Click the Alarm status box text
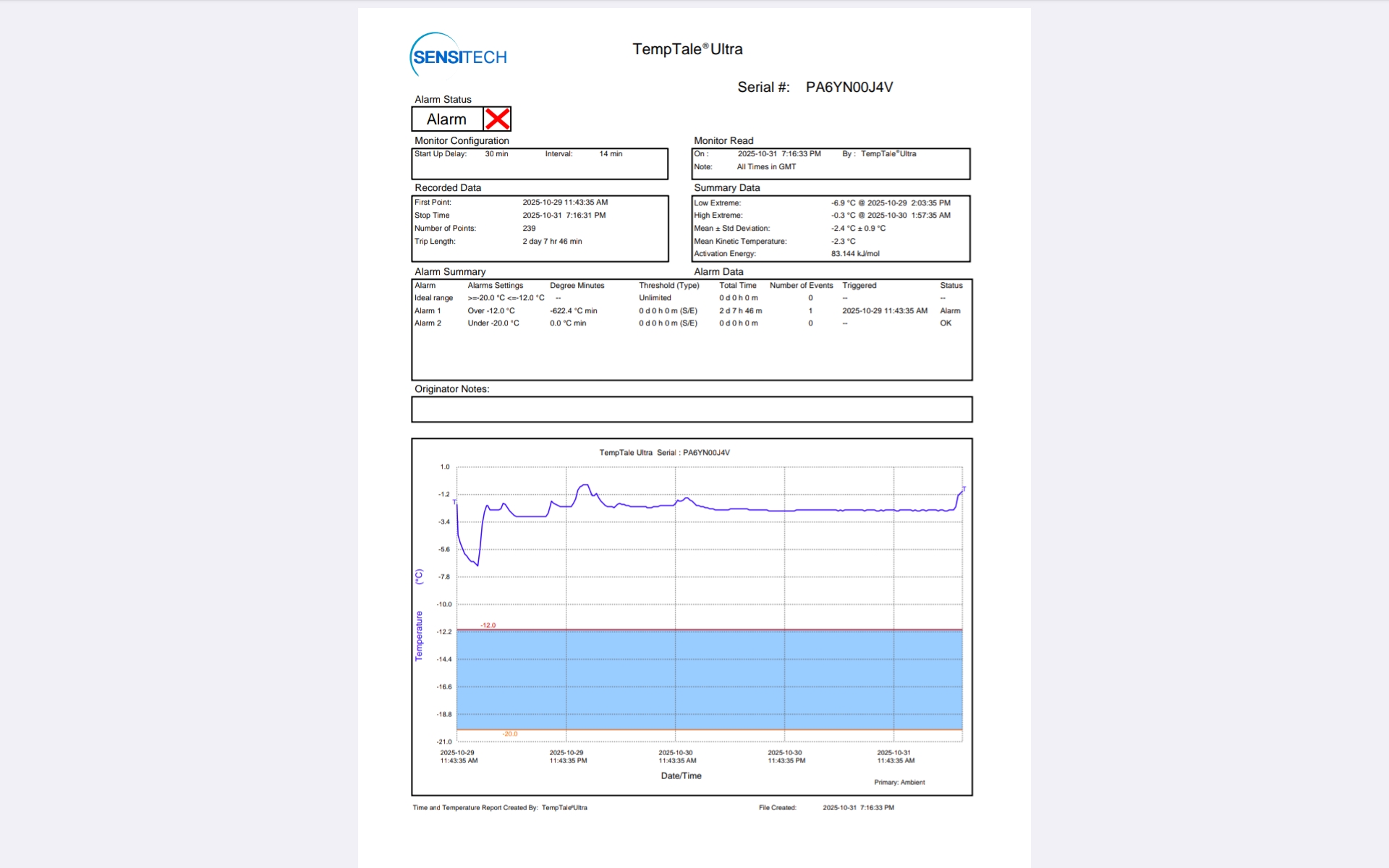This screenshot has width=1389, height=868. [x=446, y=119]
